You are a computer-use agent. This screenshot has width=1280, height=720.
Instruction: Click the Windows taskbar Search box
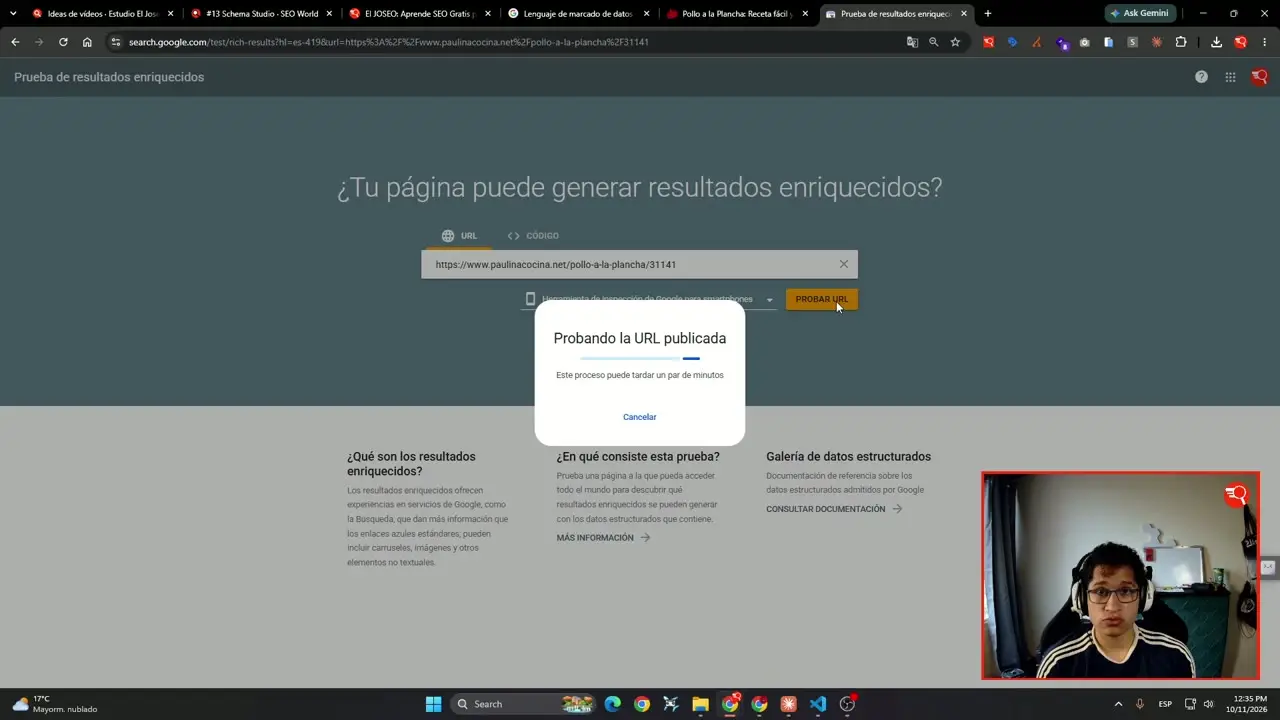tap(523, 704)
